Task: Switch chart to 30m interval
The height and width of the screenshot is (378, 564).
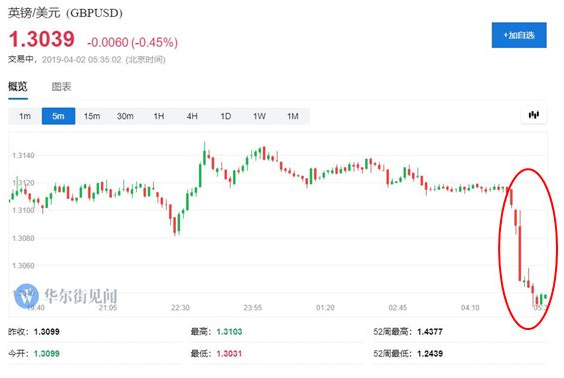Action: [125, 116]
